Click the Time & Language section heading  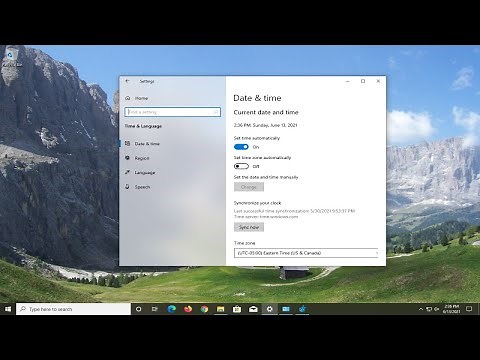tap(143, 126)
